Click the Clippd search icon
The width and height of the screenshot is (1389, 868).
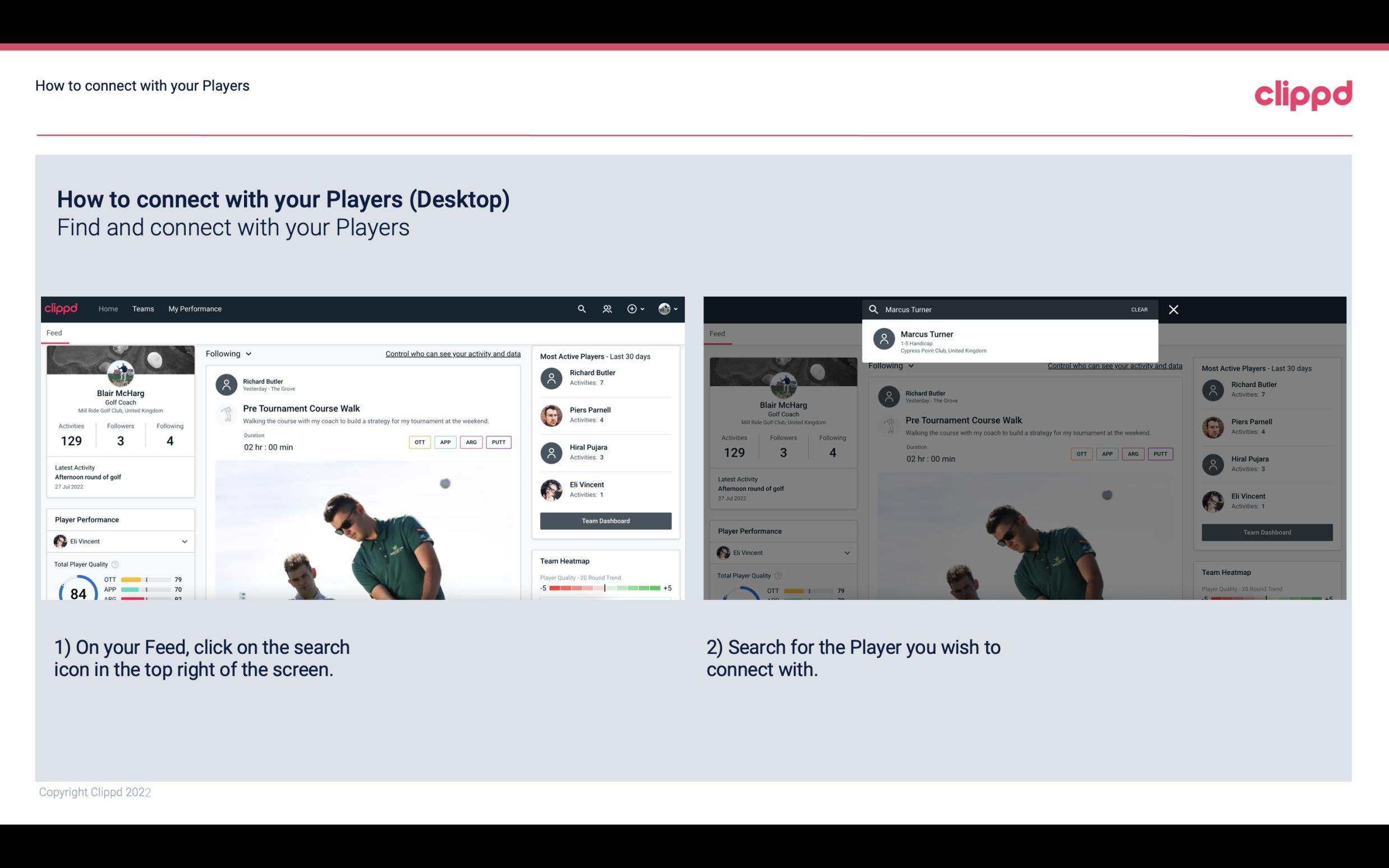coord(580,309)
